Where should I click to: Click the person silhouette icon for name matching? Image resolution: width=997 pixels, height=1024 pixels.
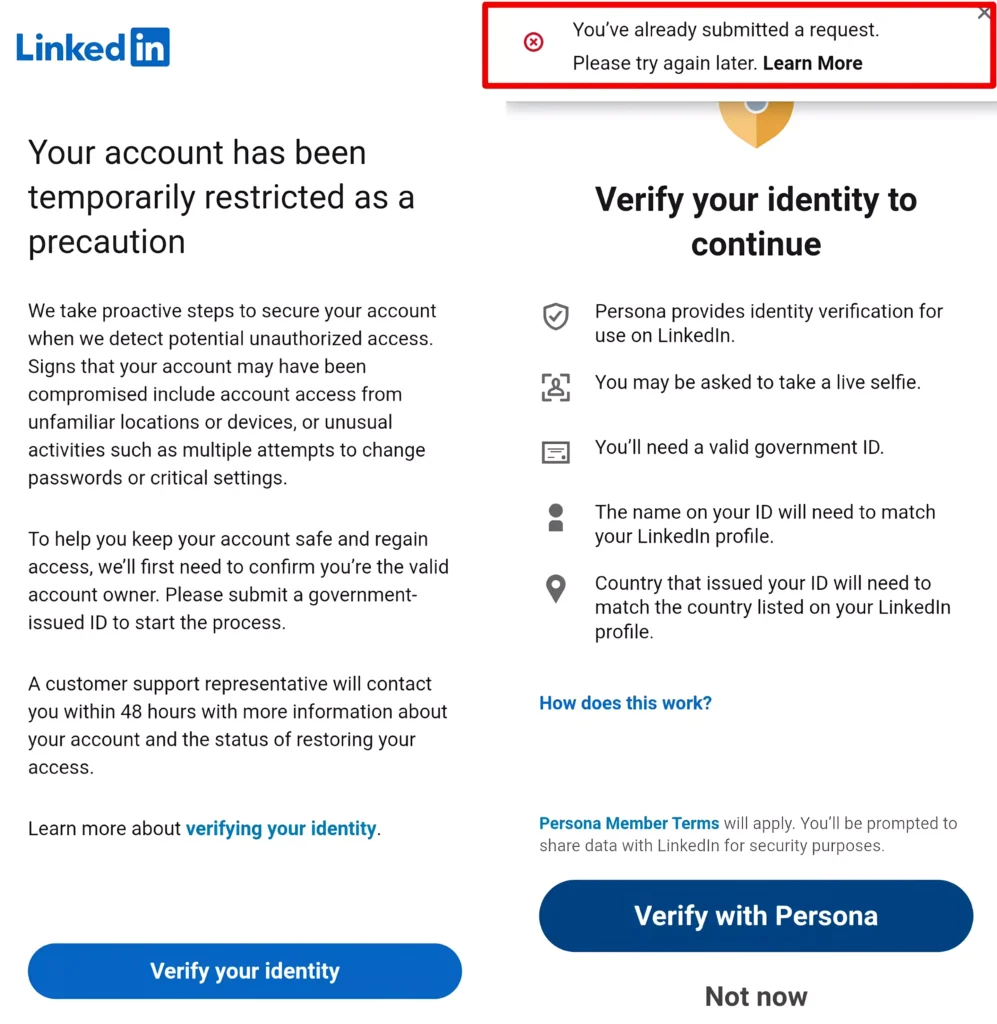point(556,517)
